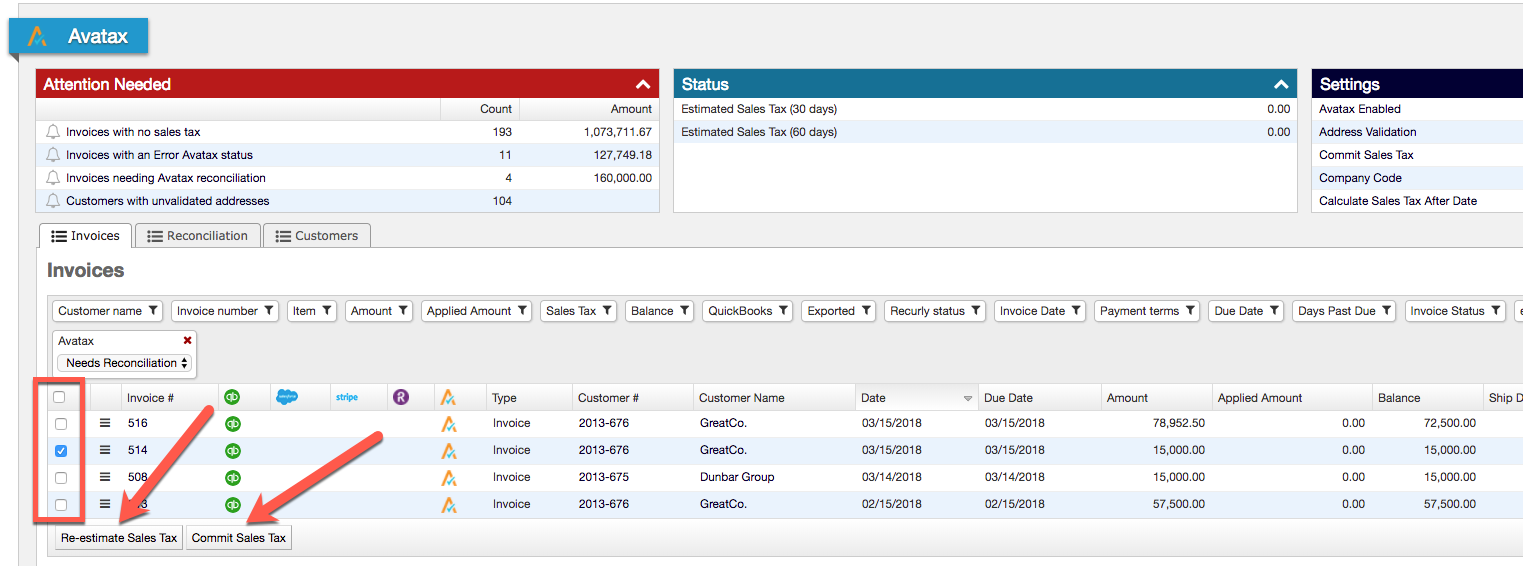Sort by the Avatax column header icon
The height and width of the screenshot is (566, 1523).
point(449,397)
